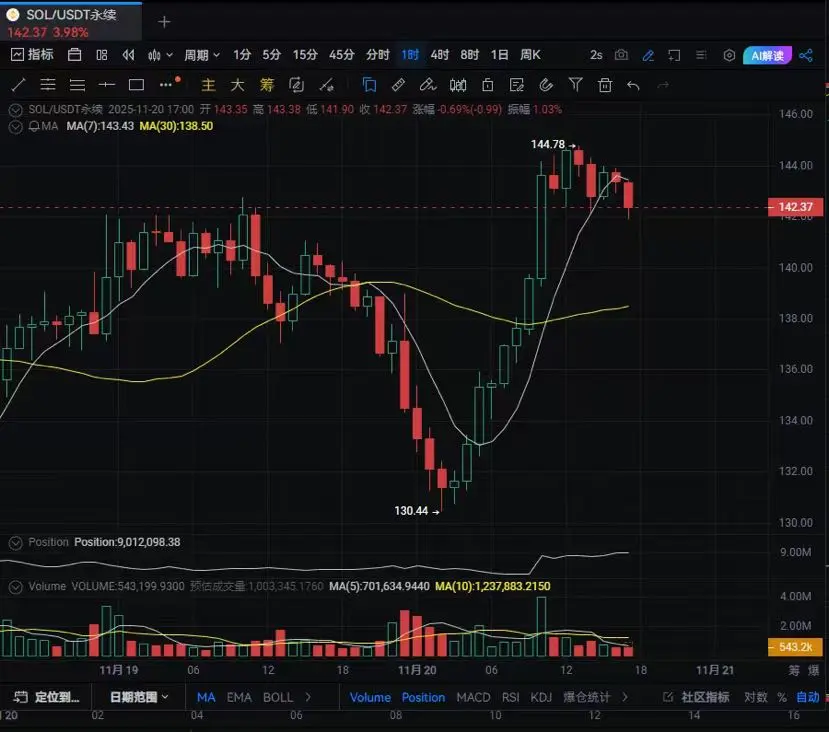
Task: Open chart settings hexagon icon
Action: point(729,55)
